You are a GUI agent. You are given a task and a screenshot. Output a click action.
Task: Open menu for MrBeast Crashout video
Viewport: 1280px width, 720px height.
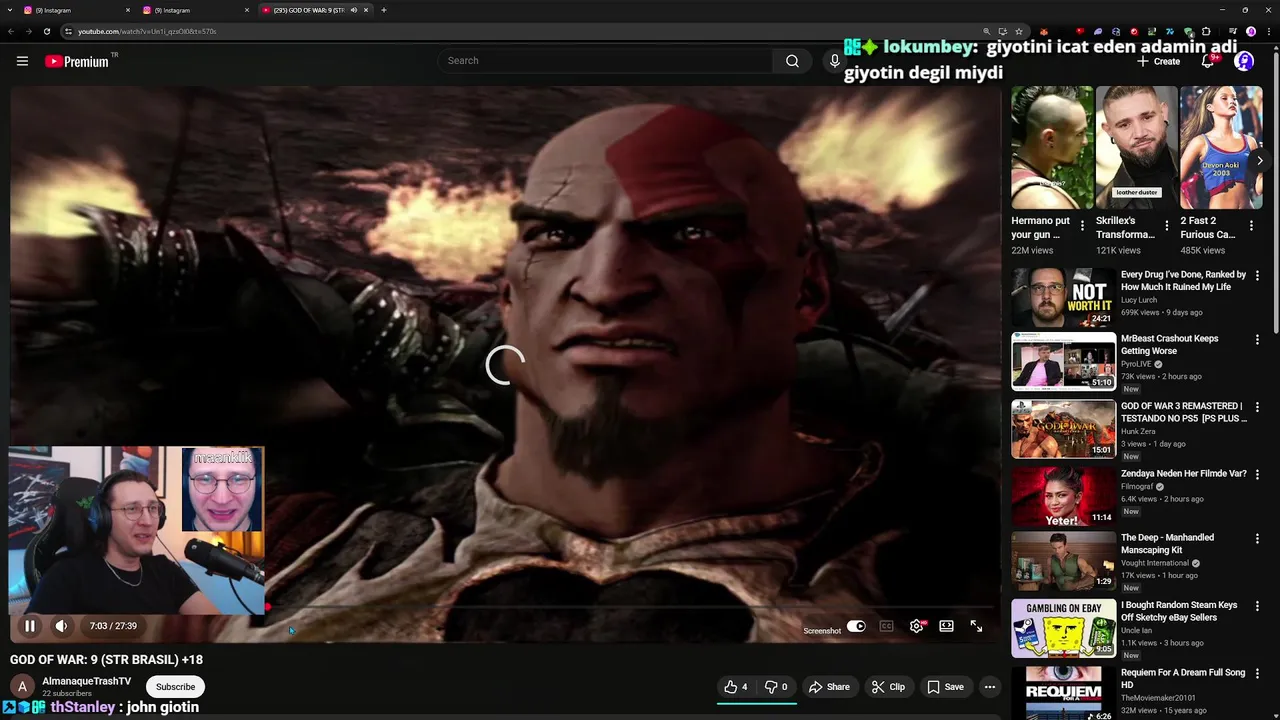pos(1257,340)
